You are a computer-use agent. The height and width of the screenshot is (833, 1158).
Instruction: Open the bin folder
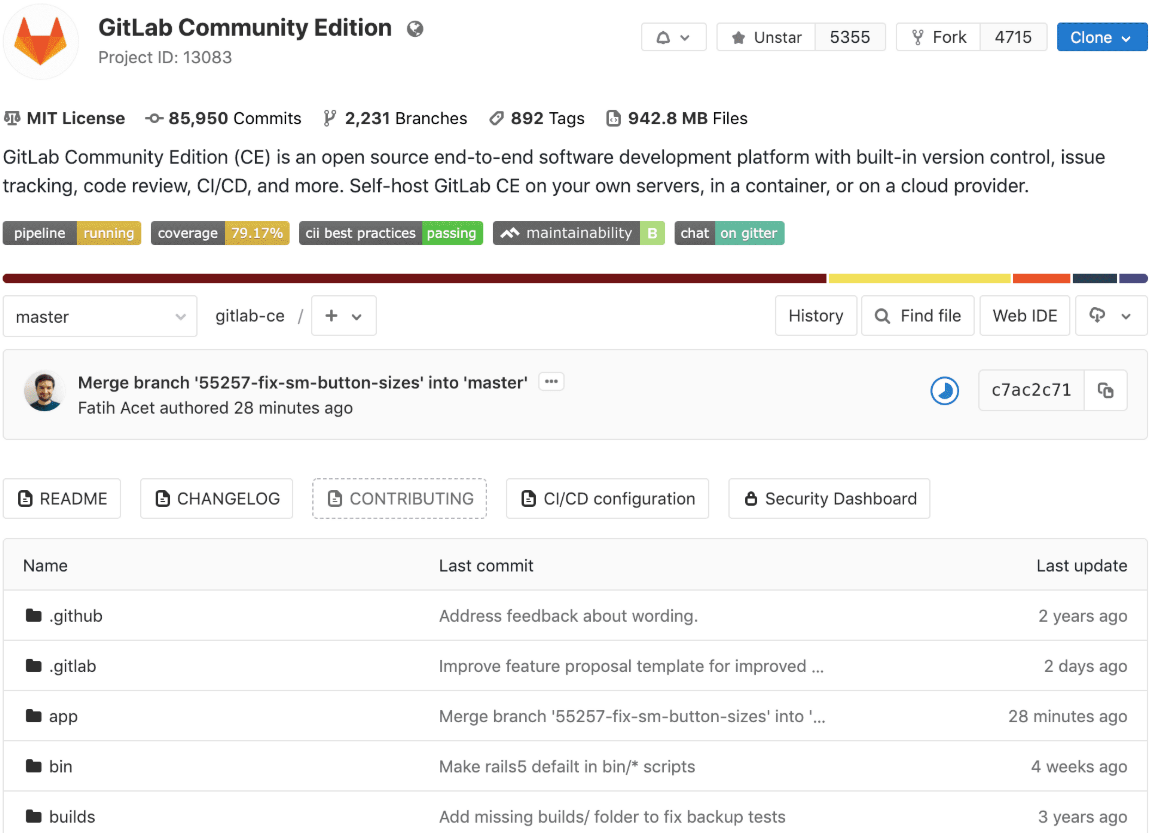tap(61, 767)
